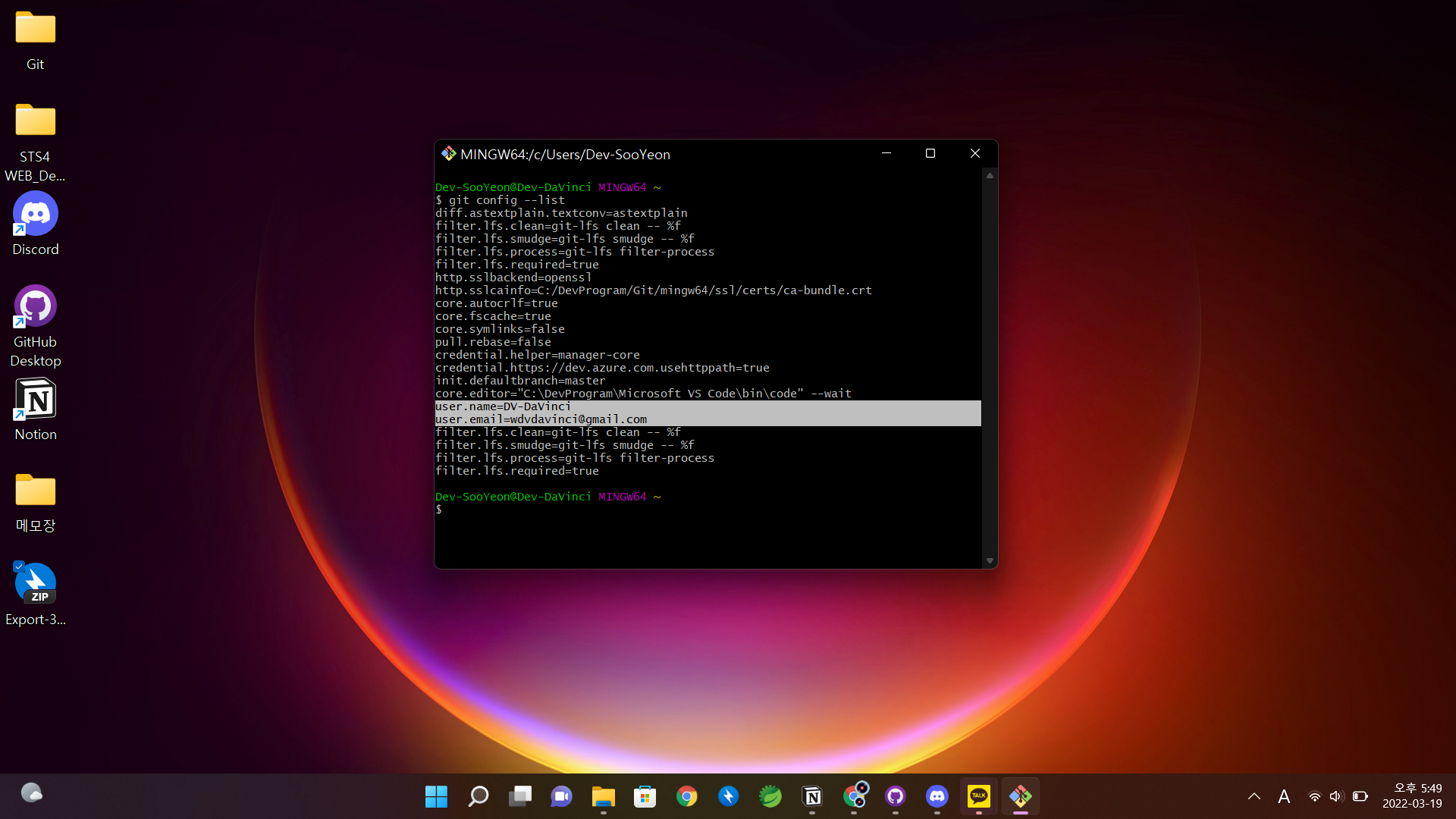
Task: Toggle the Task View button
Action: coord(520,796)
